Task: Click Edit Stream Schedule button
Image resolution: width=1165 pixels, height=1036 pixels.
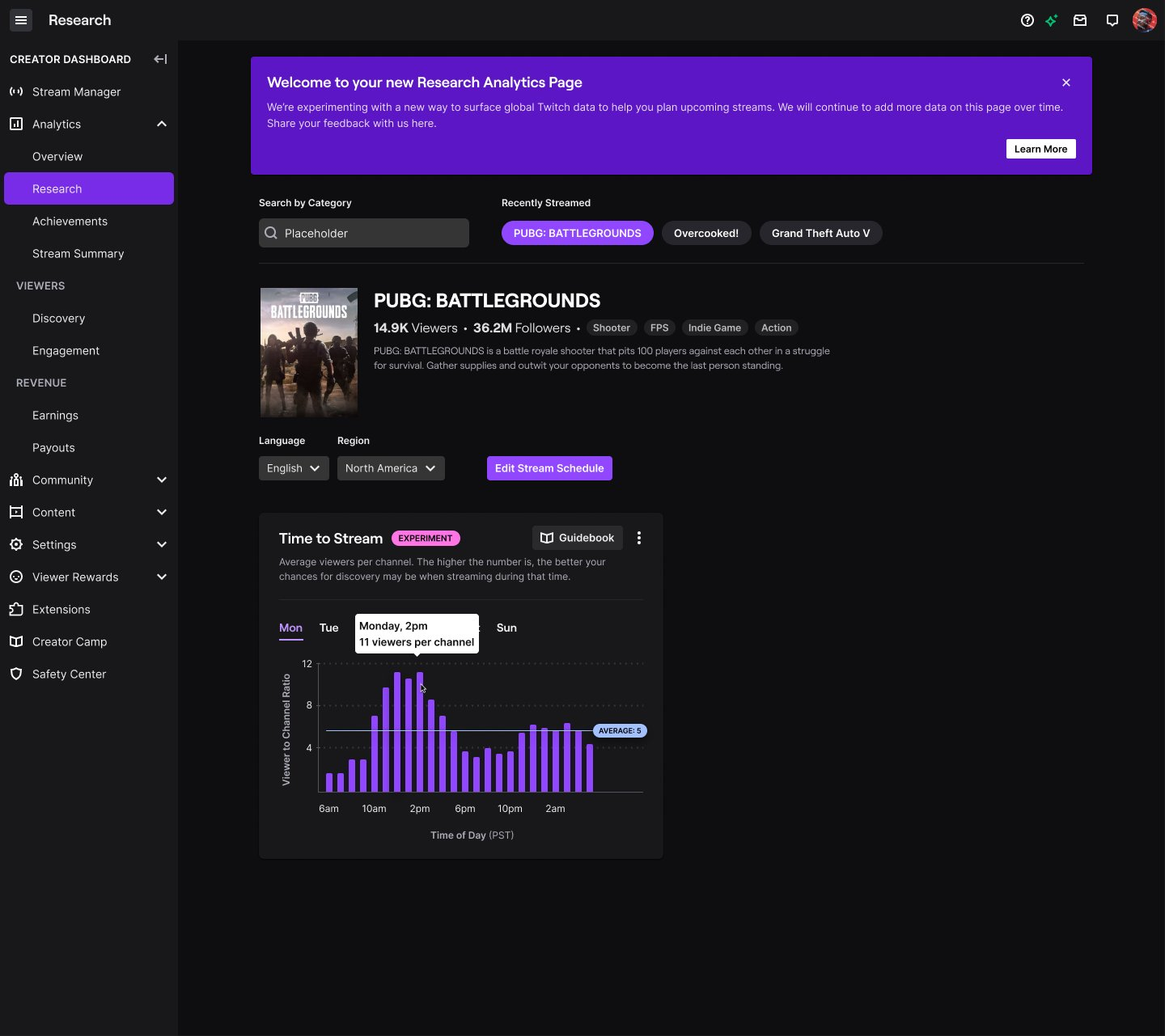Action: click(x=549, y=468)
